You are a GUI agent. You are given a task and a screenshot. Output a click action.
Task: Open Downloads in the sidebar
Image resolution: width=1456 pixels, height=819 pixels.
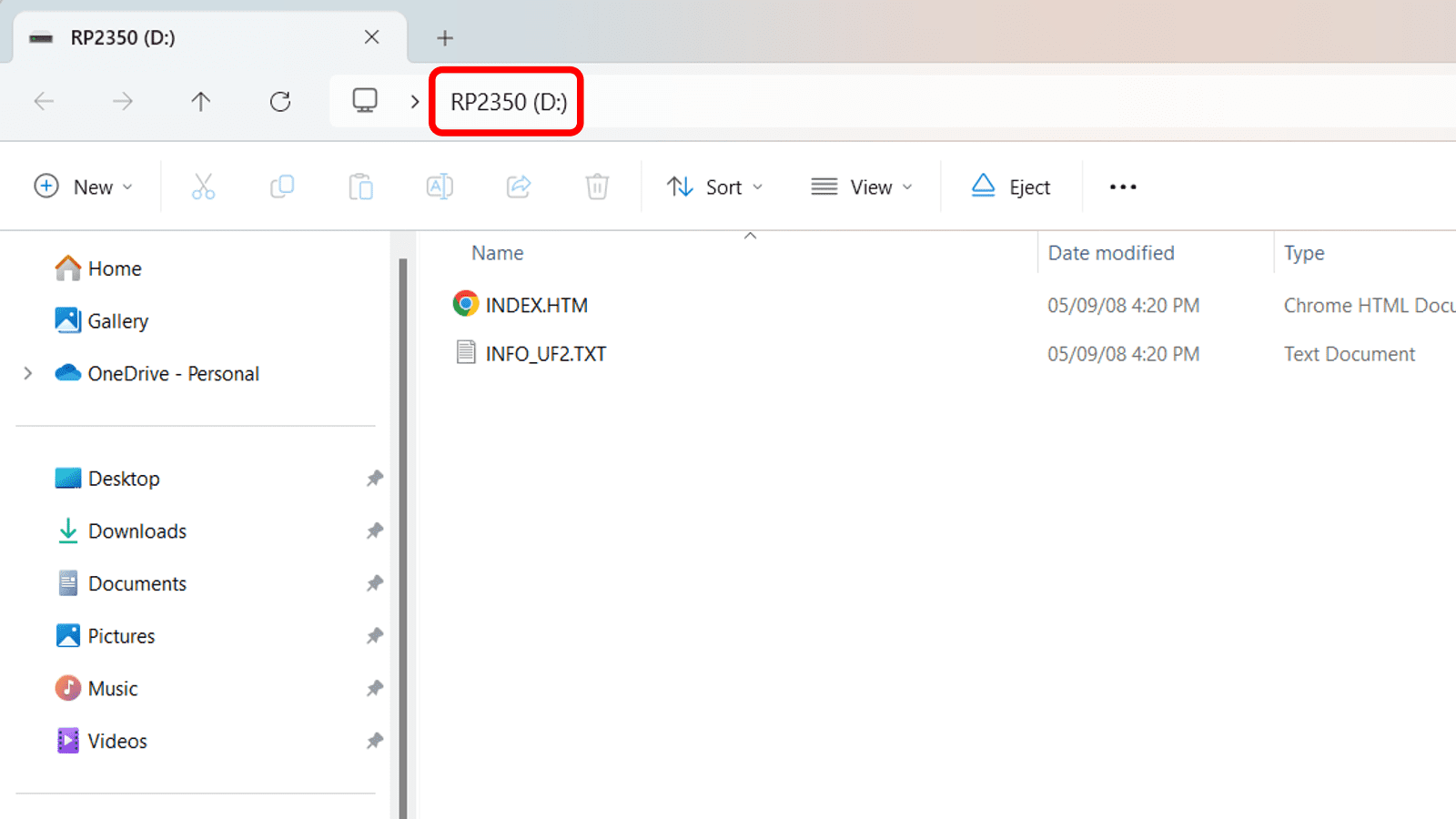click(x=136, y=531)
